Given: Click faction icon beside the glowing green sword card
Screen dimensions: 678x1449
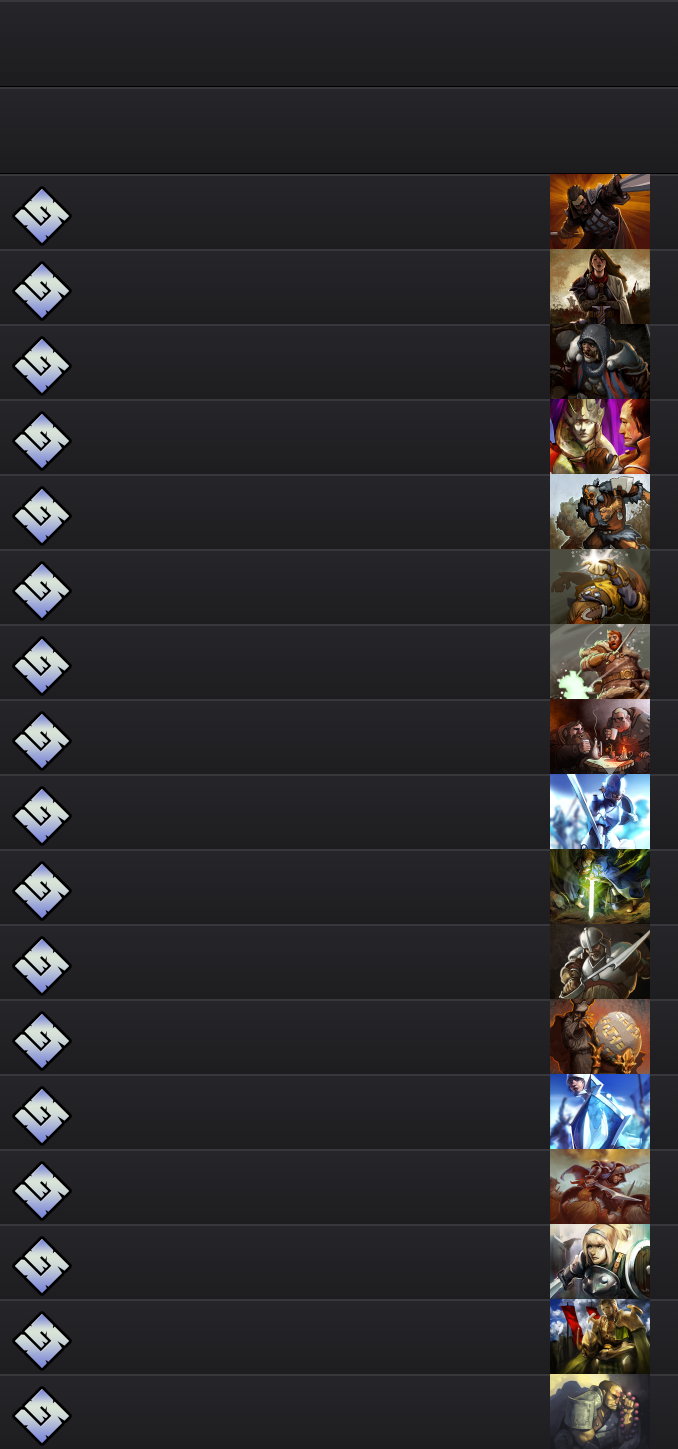Looking at the screenshot, I should point(42,891).
